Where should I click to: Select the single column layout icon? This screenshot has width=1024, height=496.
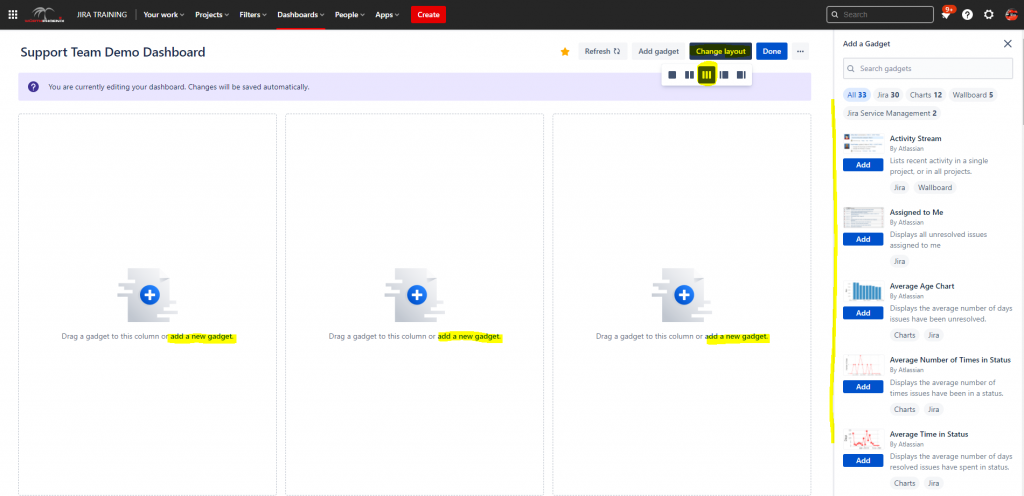(672, 75)
